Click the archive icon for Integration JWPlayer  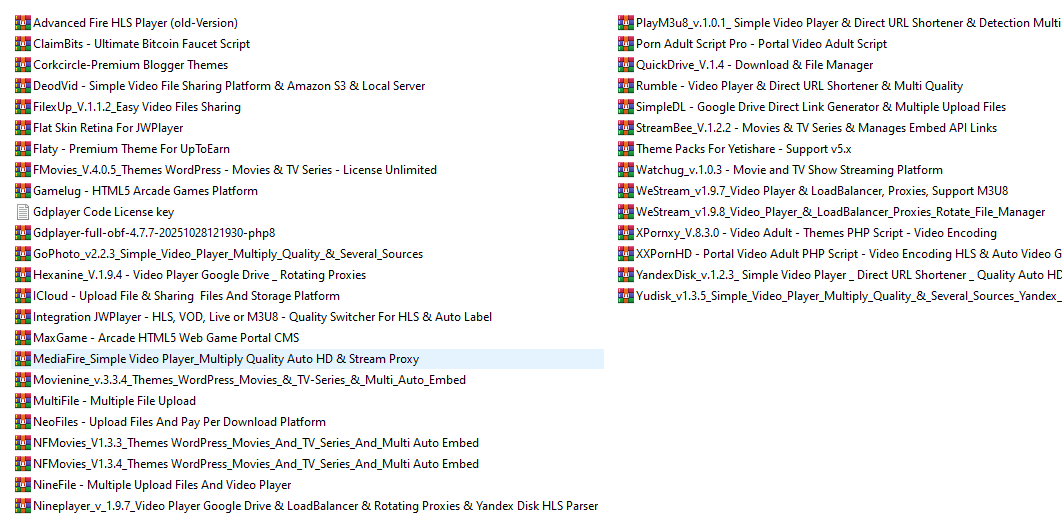tap(23, 317)
